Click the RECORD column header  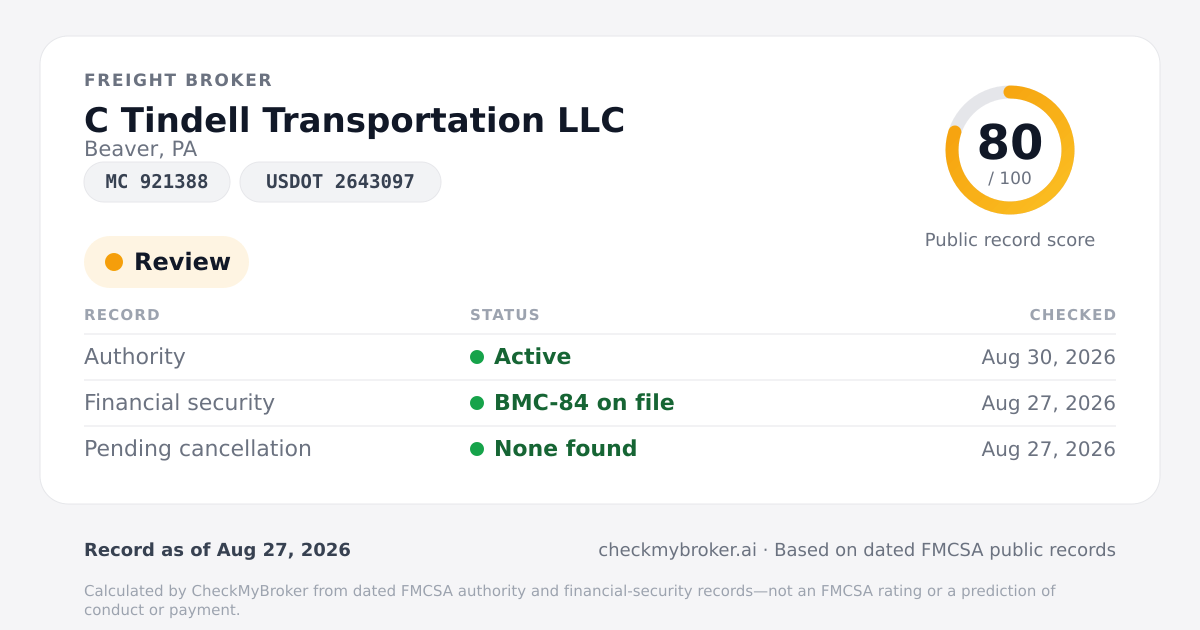tap(122, 315)
